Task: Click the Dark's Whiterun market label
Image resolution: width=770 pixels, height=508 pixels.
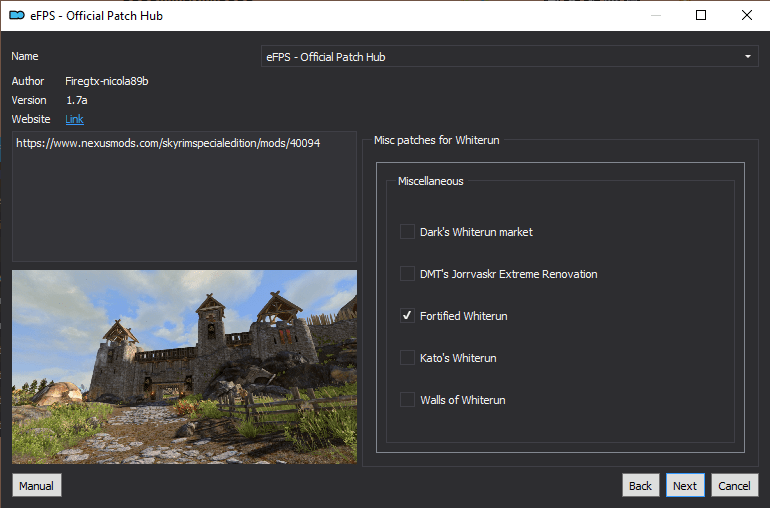Action: click(476, 232)
